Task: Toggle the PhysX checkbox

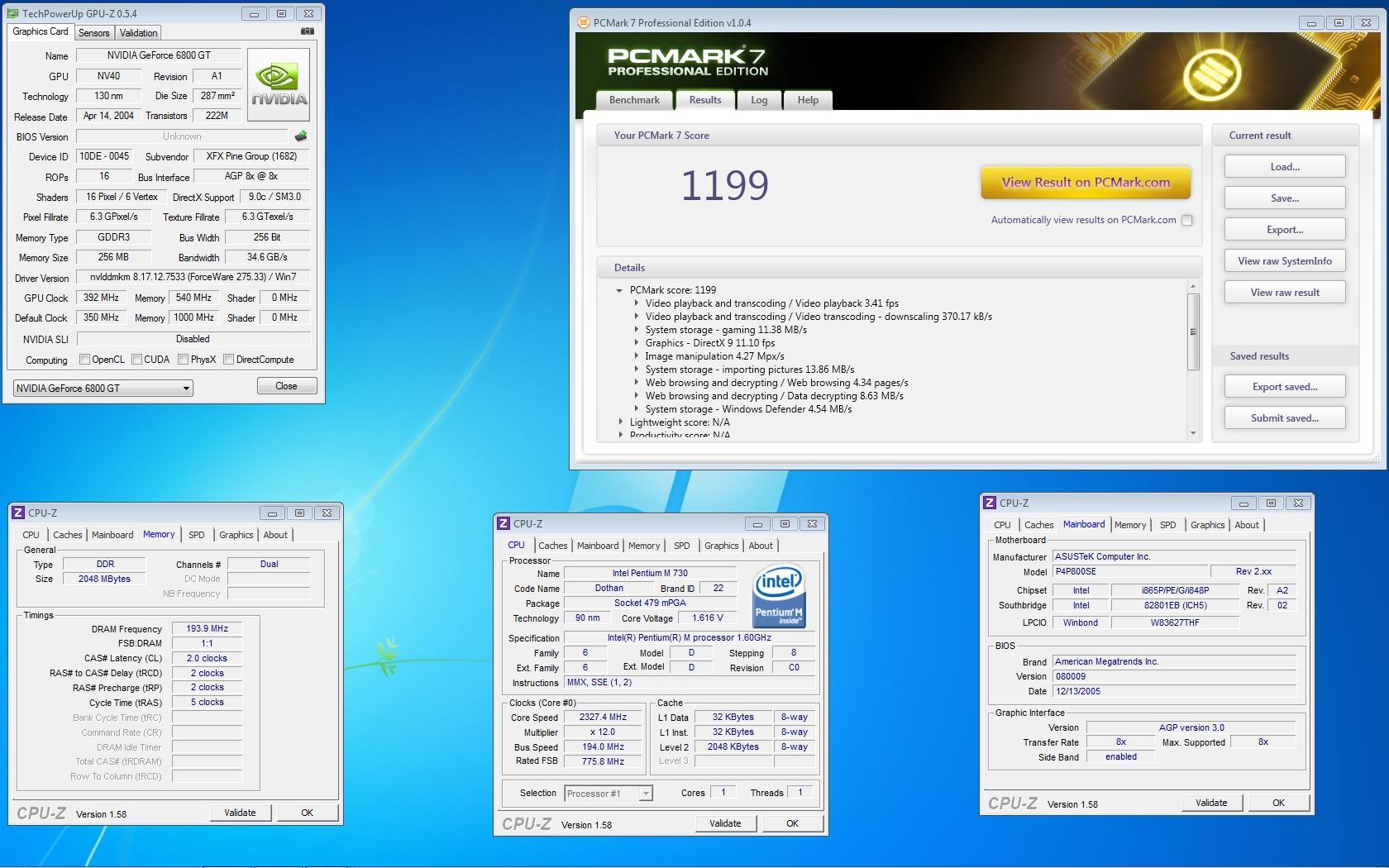Action: [183, 360]
